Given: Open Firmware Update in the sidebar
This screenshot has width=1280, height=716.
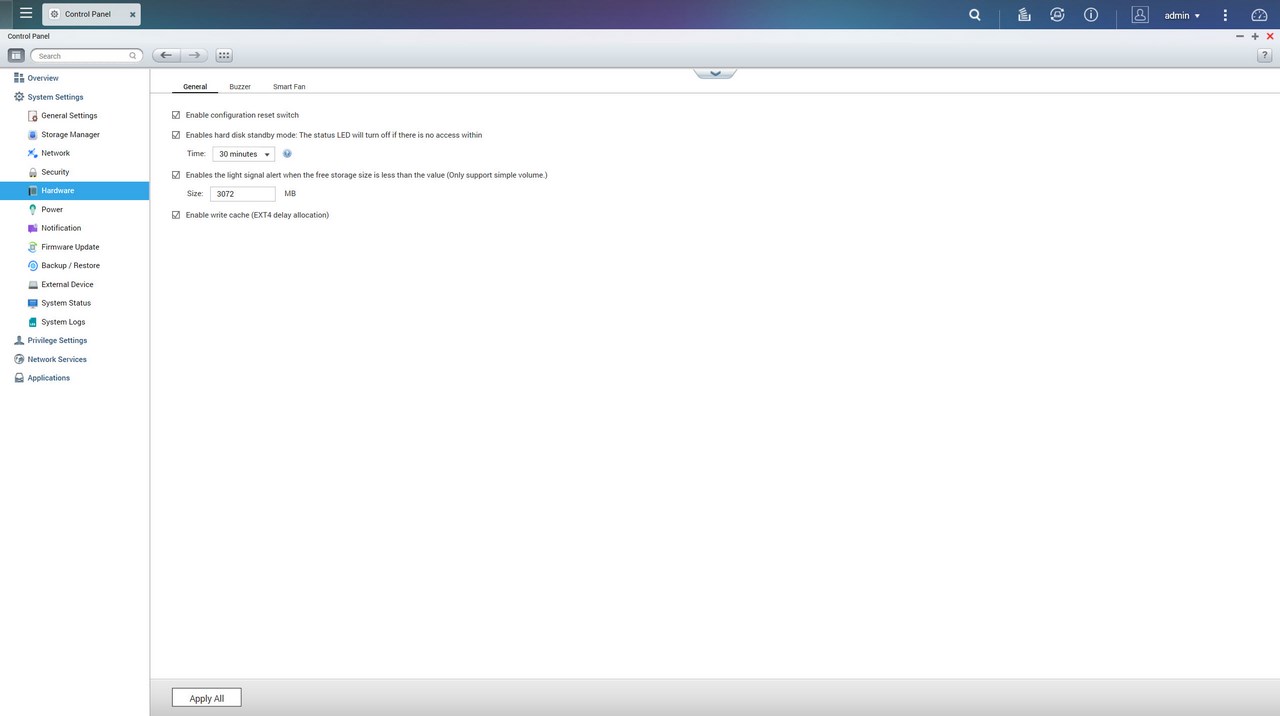Looking at the screenshot, I should [x=70, y=247].
